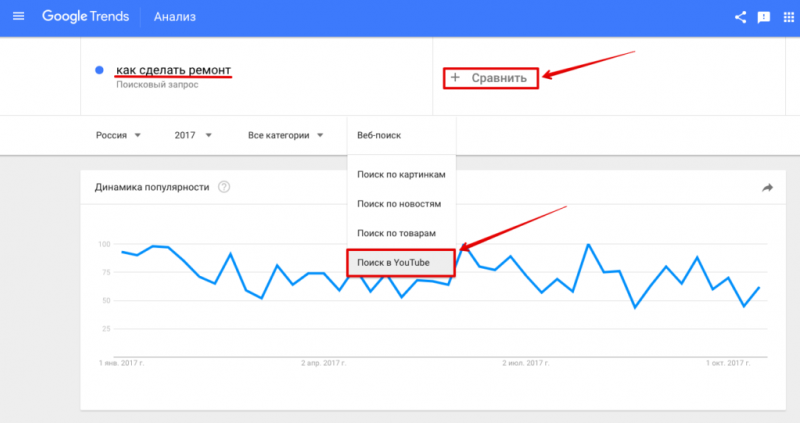The height and width of the screenshot is (423, 800).
Task: Click the 2 июл. 2017 г. axis label
Action: [x=526, y=363]
